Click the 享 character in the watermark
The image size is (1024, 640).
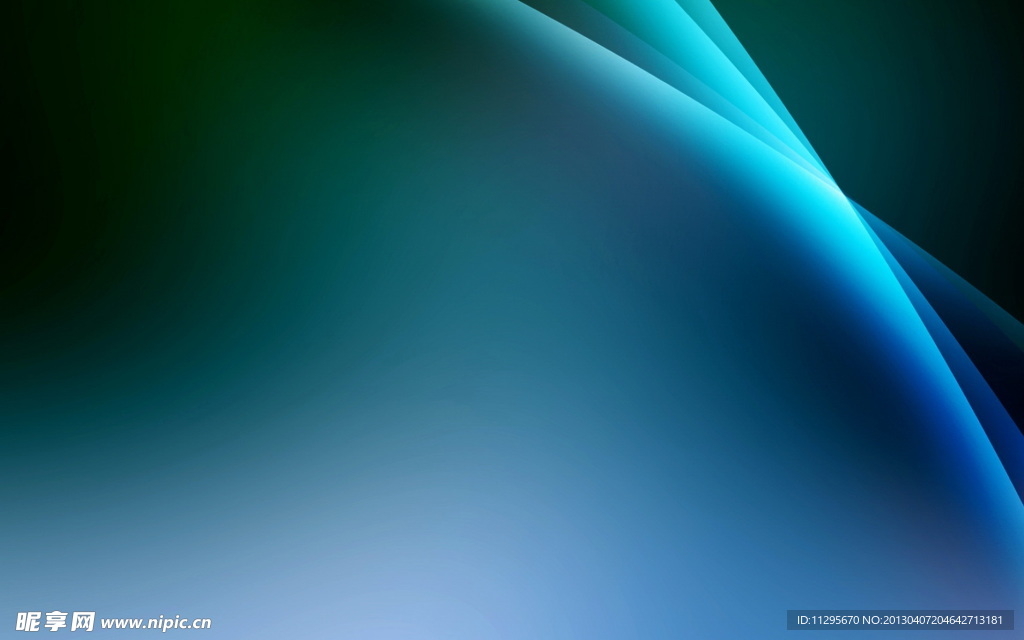(x=55, y=621)
